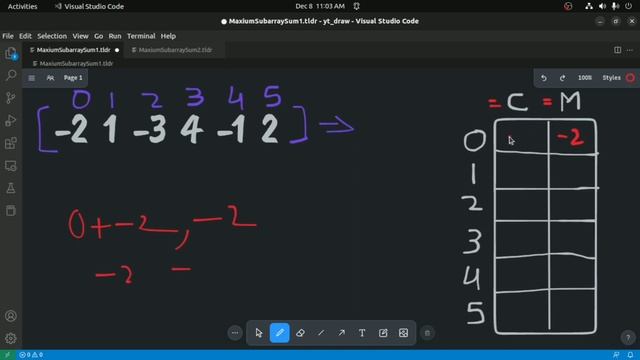Click the red style color circle
Screen dimensions: 640x360
coord(630,78)
